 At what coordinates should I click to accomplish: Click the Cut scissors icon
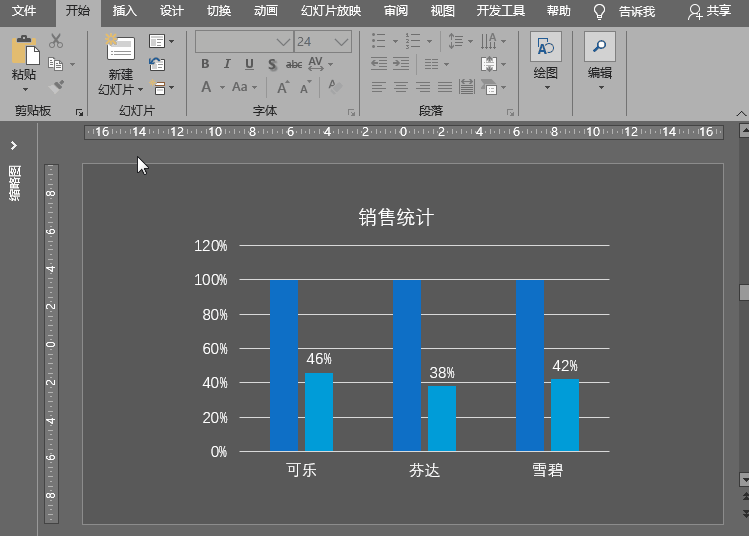point(56,41)
